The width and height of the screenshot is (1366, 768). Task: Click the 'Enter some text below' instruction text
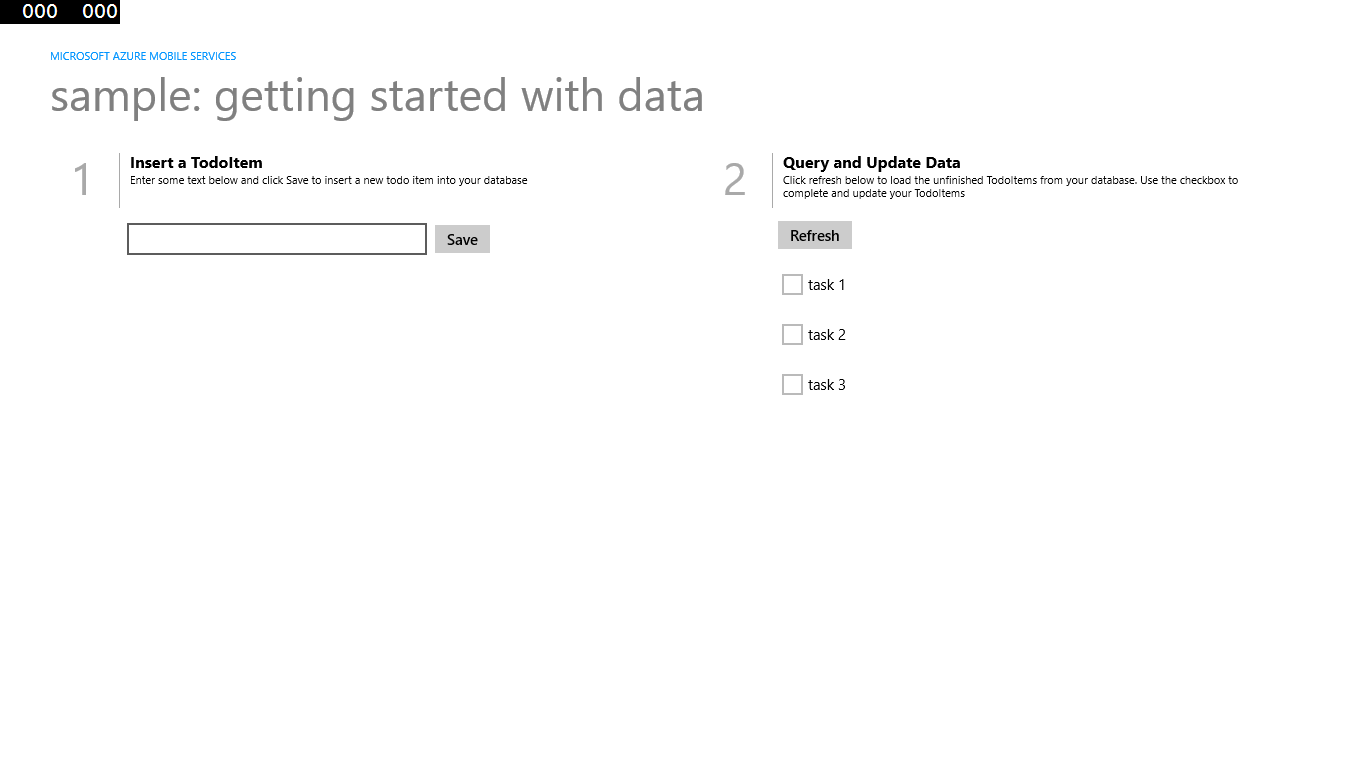coord(329,180)
